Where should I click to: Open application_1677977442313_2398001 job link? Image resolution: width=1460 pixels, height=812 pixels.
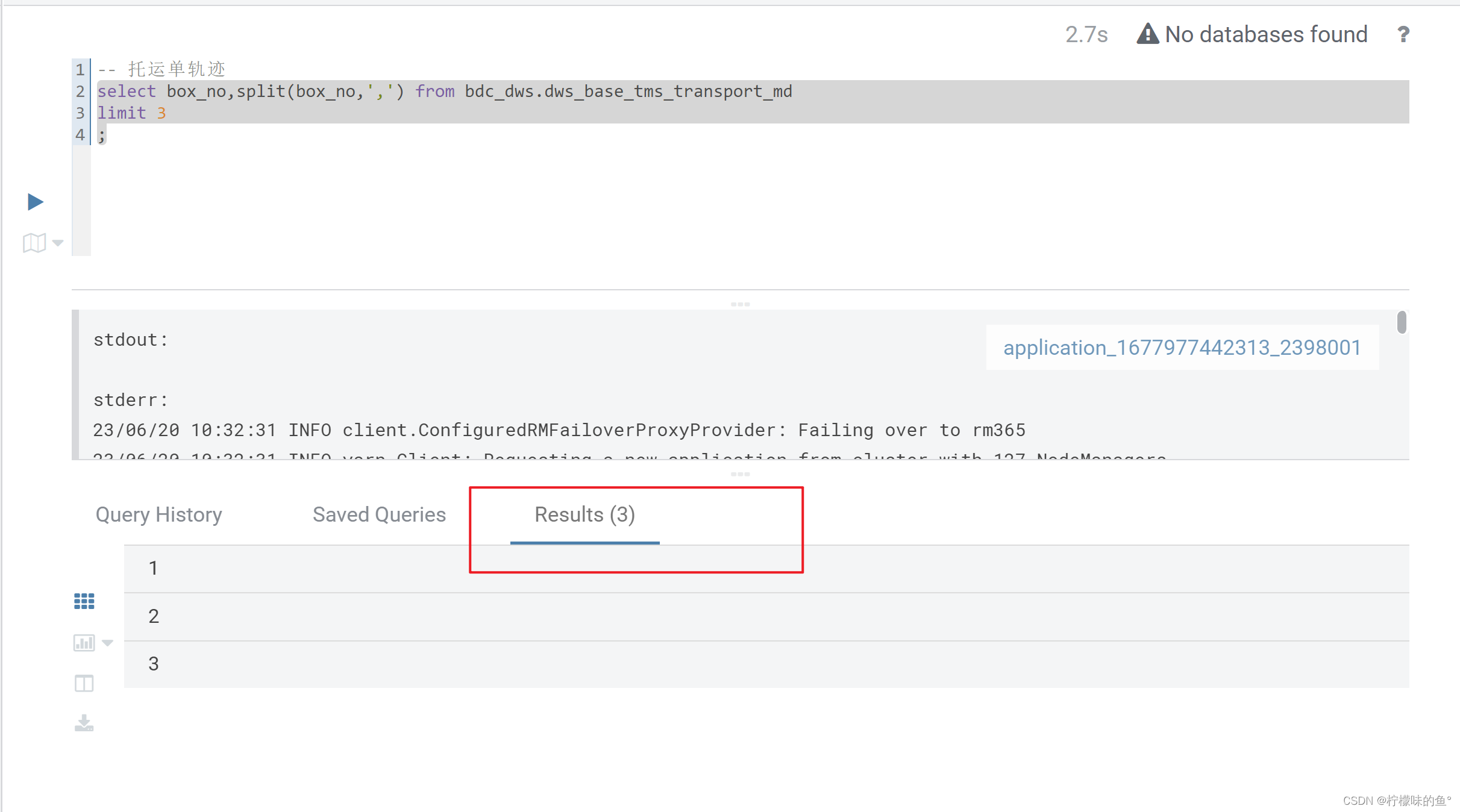[x=1182, y=348]
